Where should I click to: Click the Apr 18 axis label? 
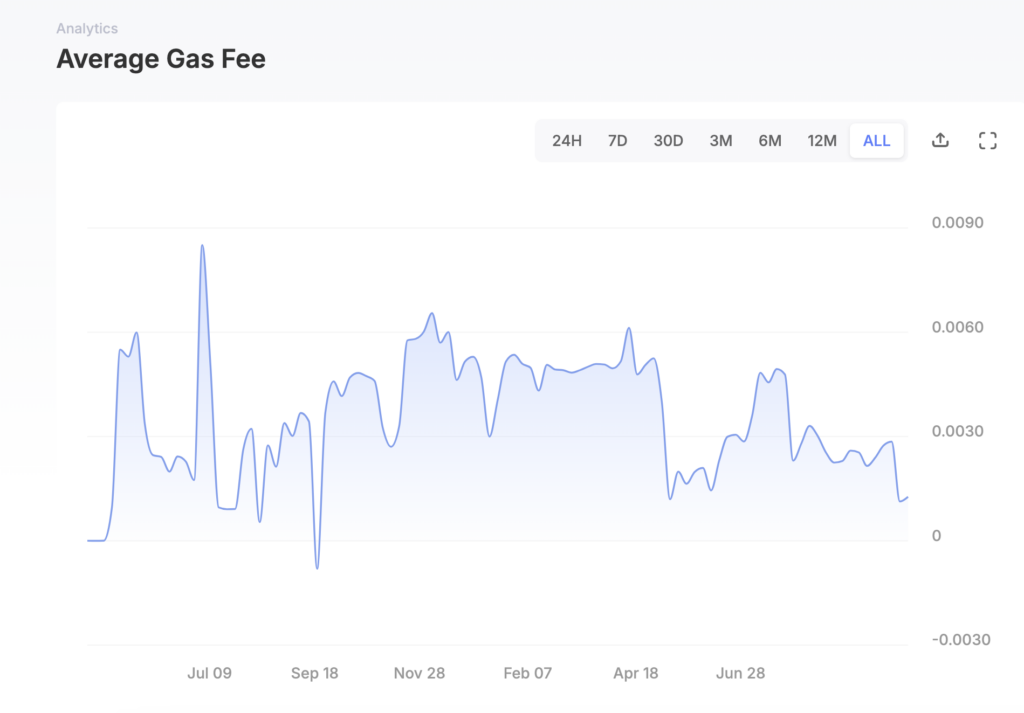tap(635, 673)
